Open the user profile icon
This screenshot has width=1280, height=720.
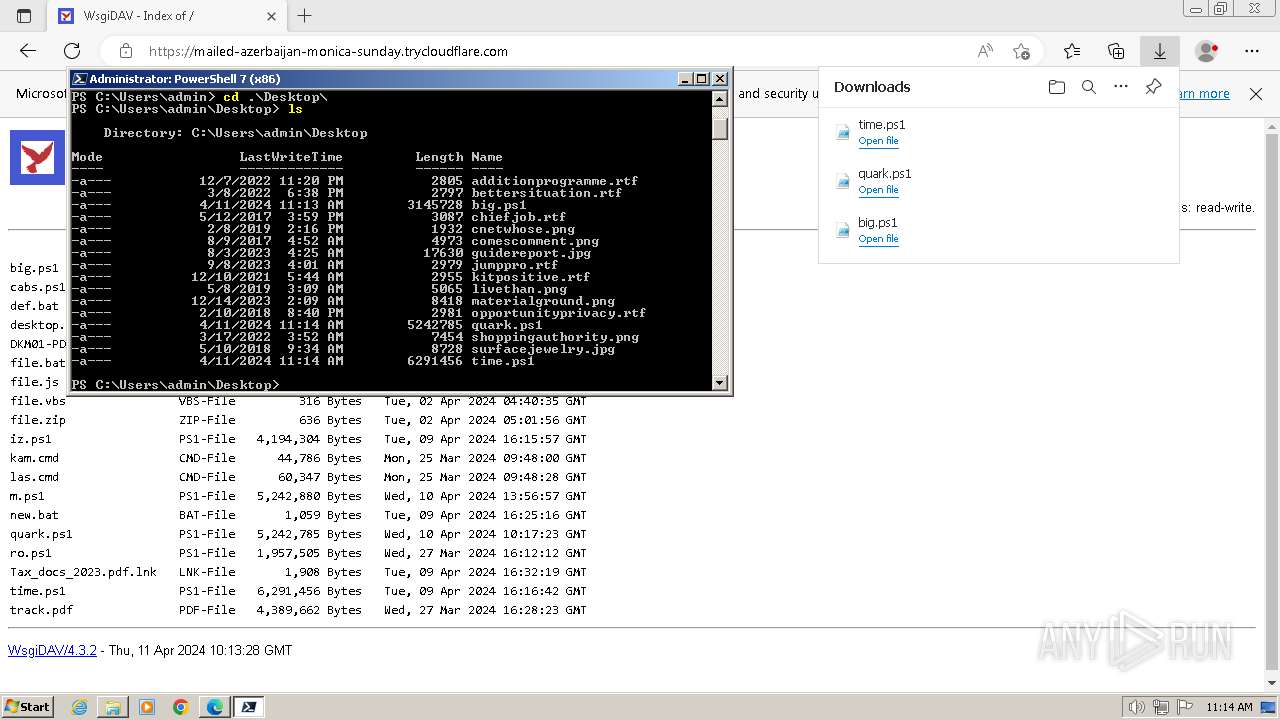point(1207,51)
